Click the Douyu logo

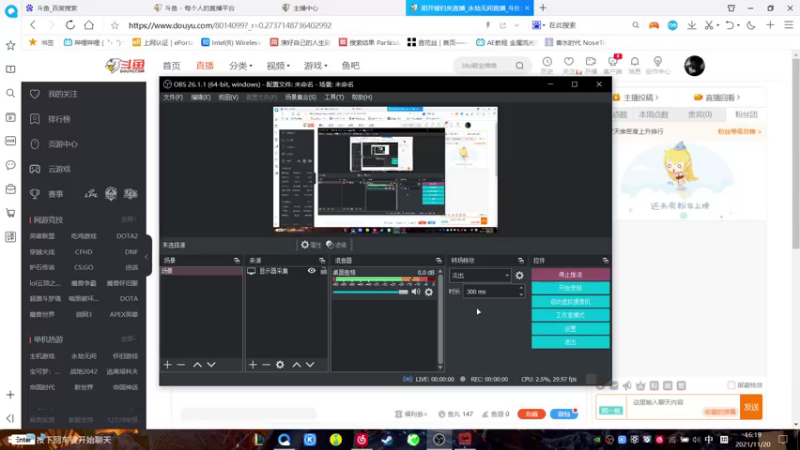126,66
